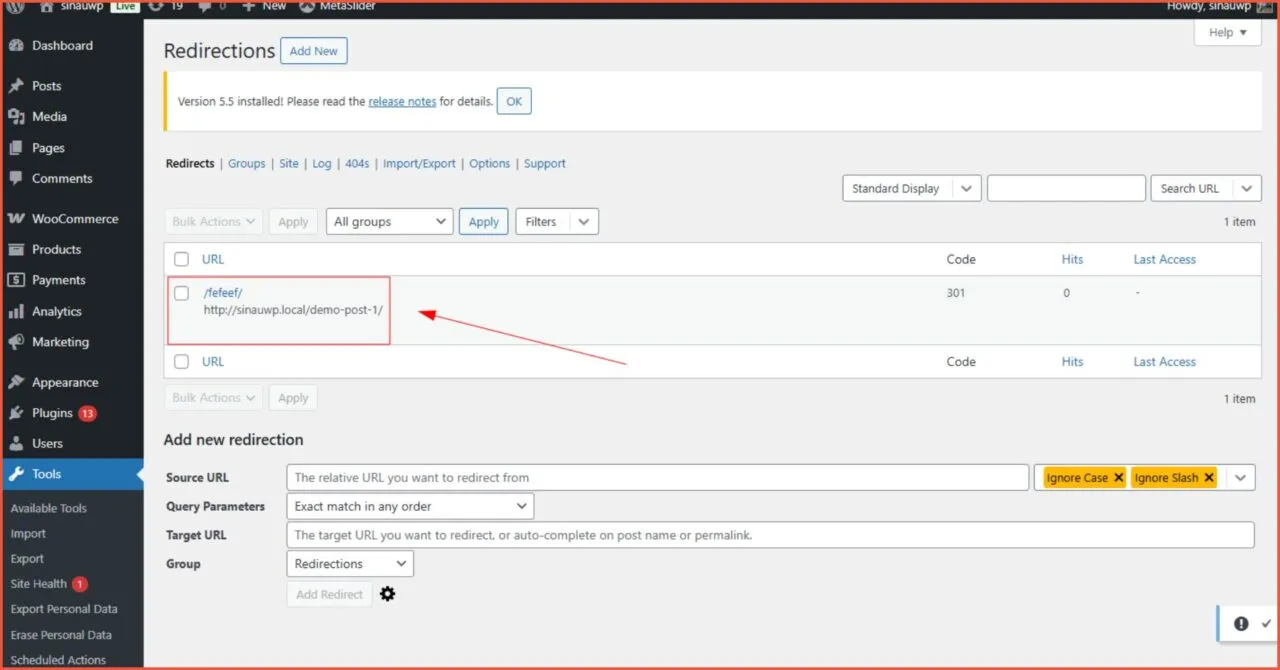This screenshot has width=1280, height=670.
Task: Open the Query Parameters match dropdown
Action: pyautogui.click(x=410, y=507)
